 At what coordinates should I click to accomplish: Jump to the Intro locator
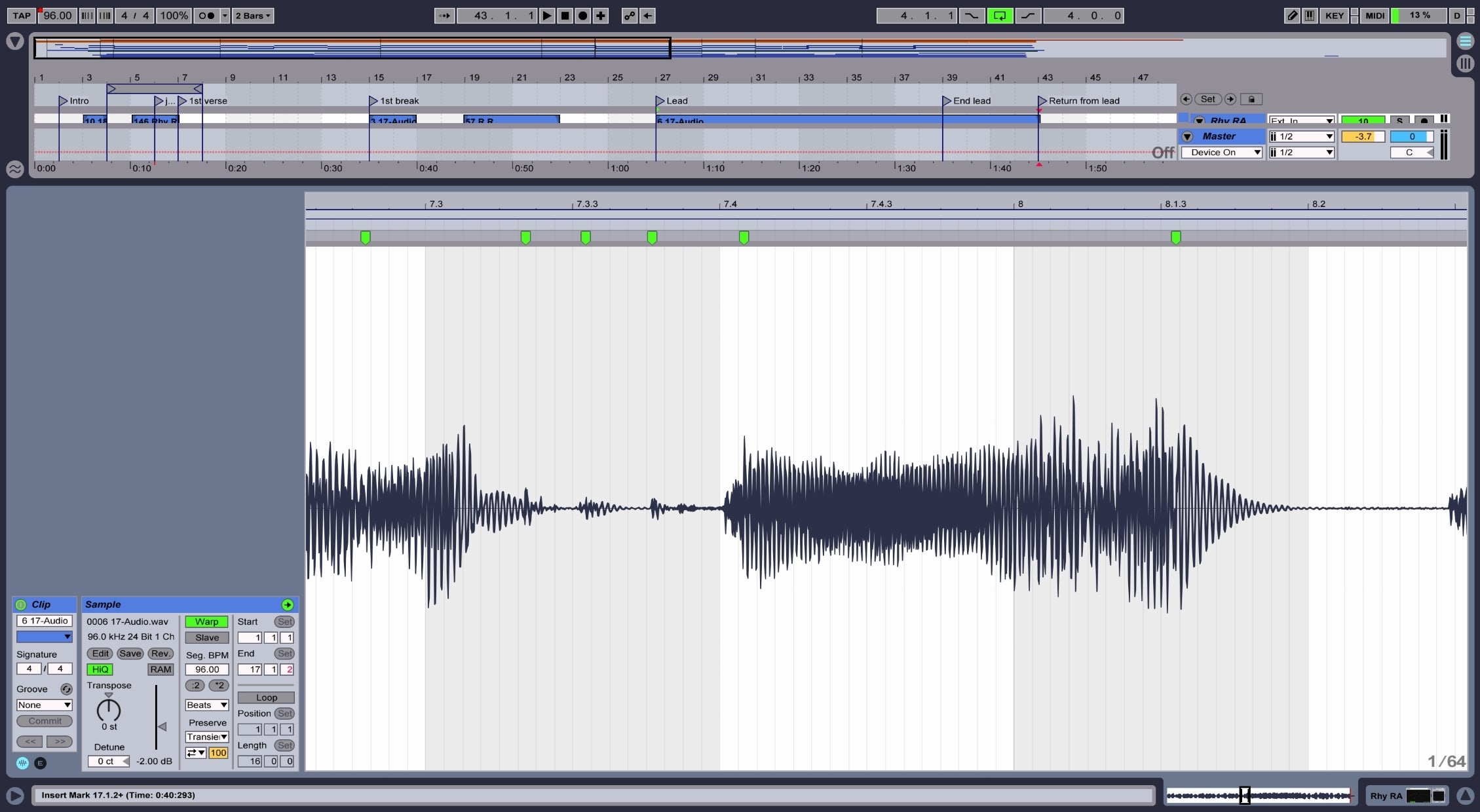click(73, 101)
